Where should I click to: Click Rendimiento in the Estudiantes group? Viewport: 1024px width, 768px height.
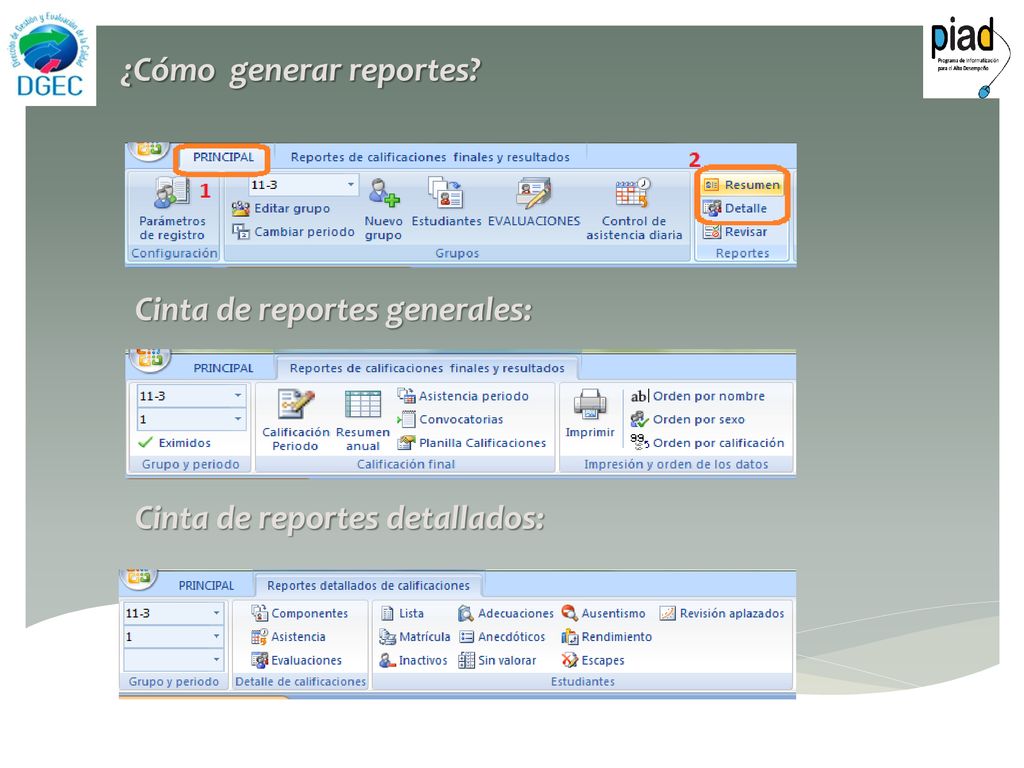point(607,637)
